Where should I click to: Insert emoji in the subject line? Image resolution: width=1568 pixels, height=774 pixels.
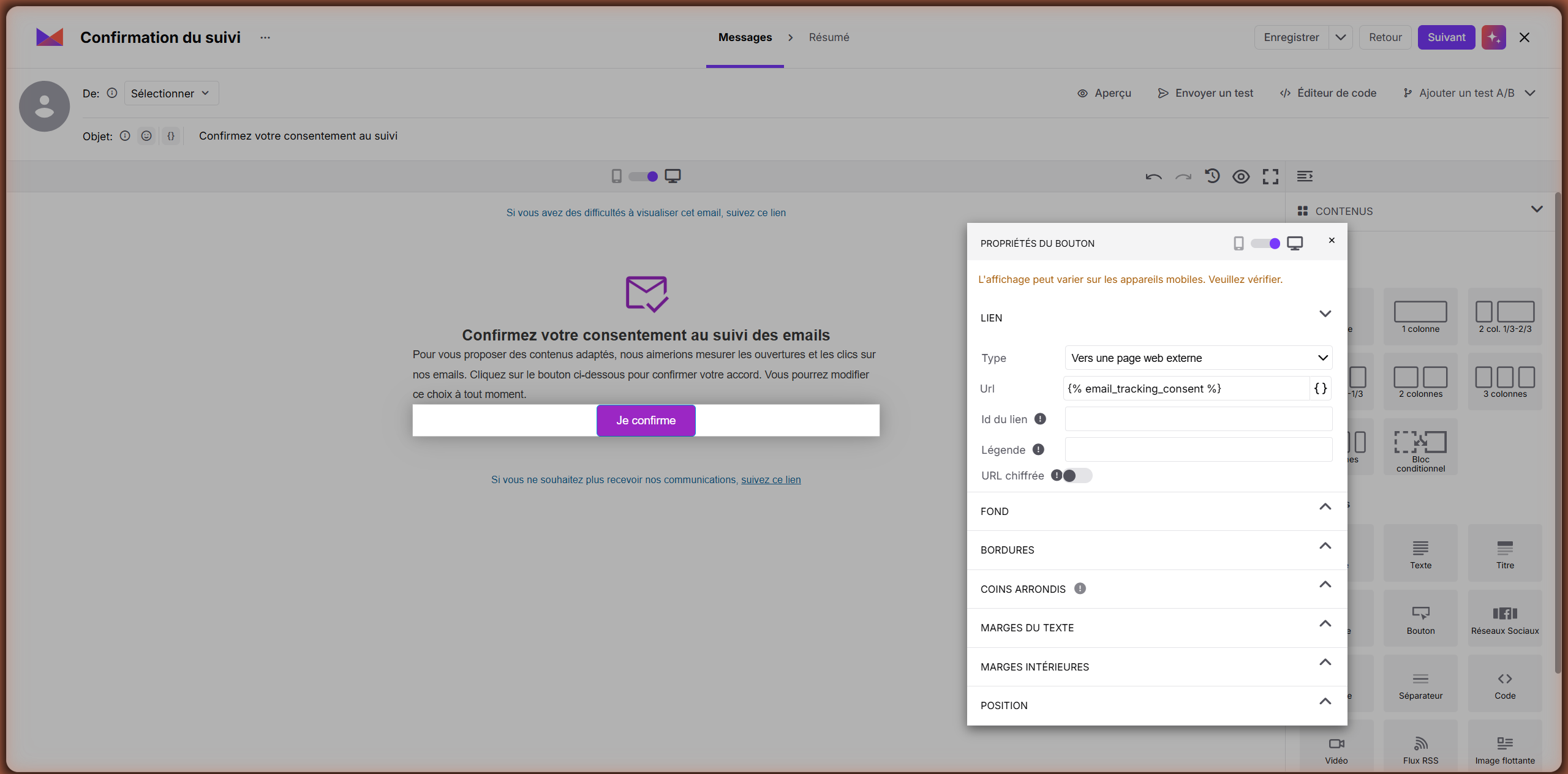point(146,136)
